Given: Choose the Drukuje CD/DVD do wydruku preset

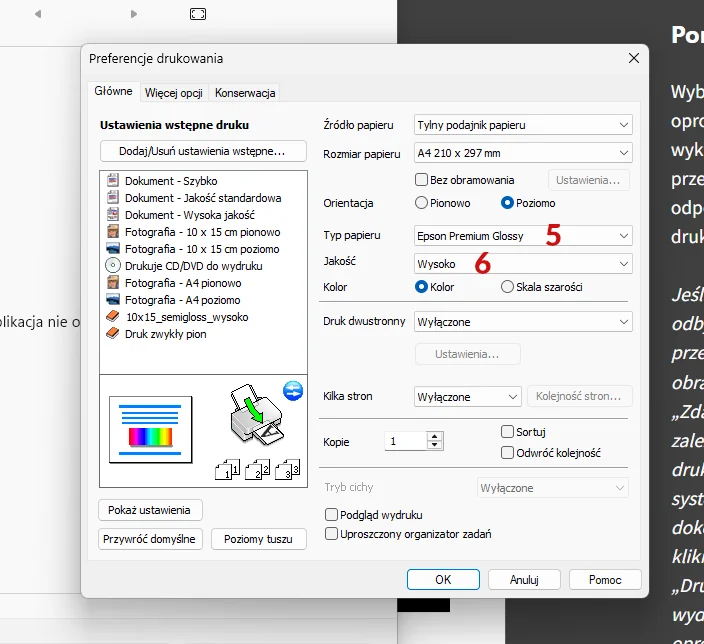Looking at the screenshot, I should [192, 266].
